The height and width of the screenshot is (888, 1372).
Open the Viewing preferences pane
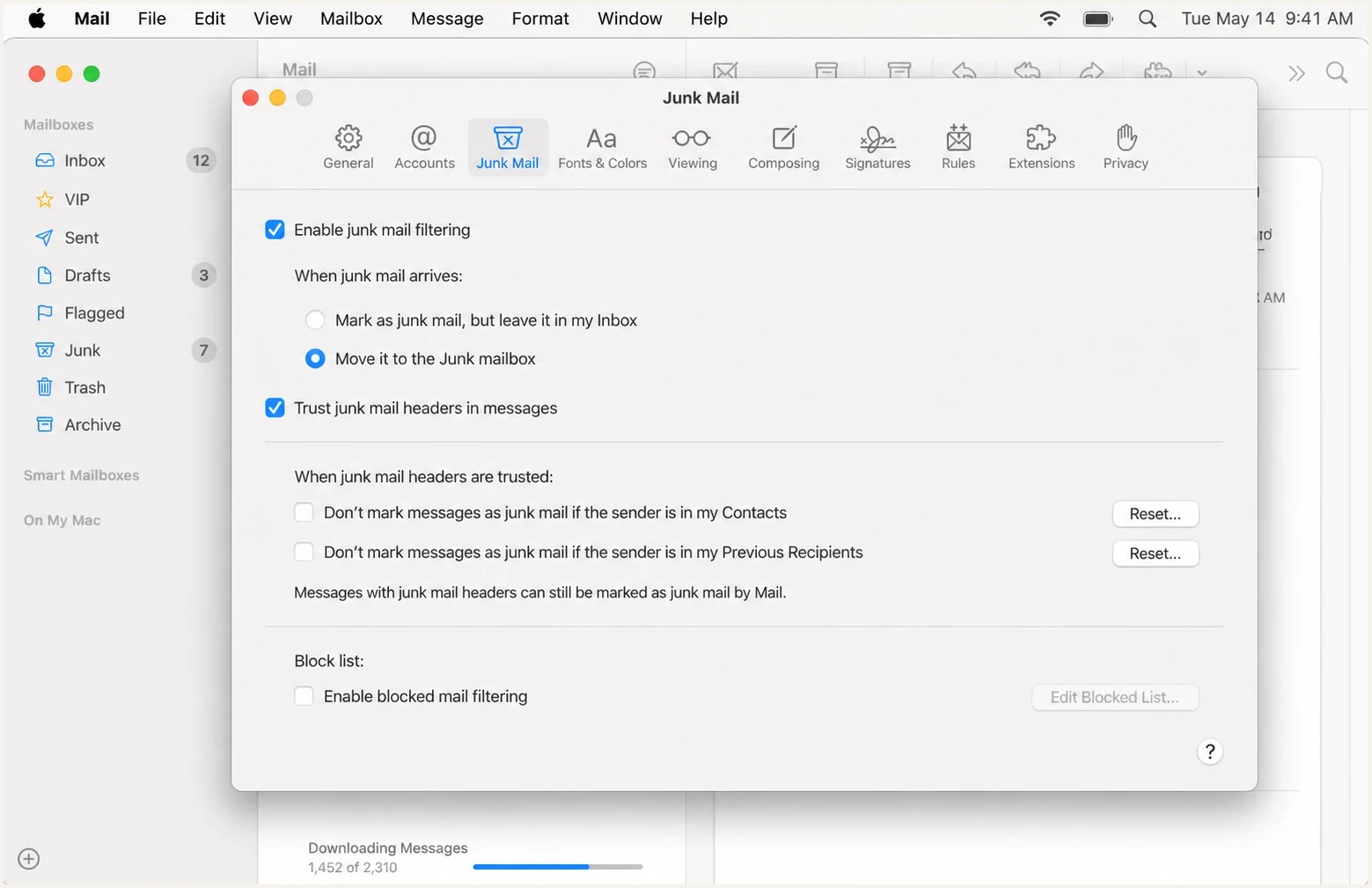tap(693, 147)
